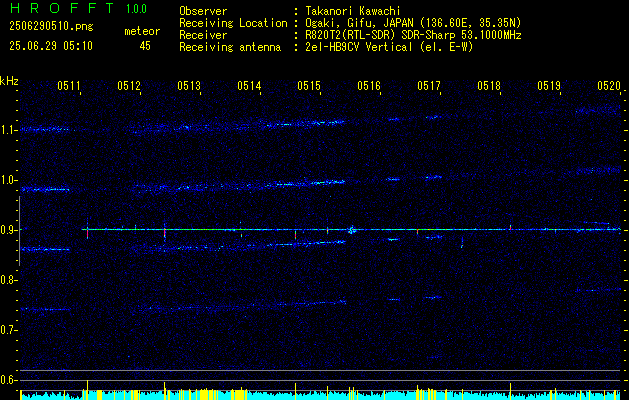Click the 0514 time marker
This screenshot has height=400, width=629.
pos(250,85)
